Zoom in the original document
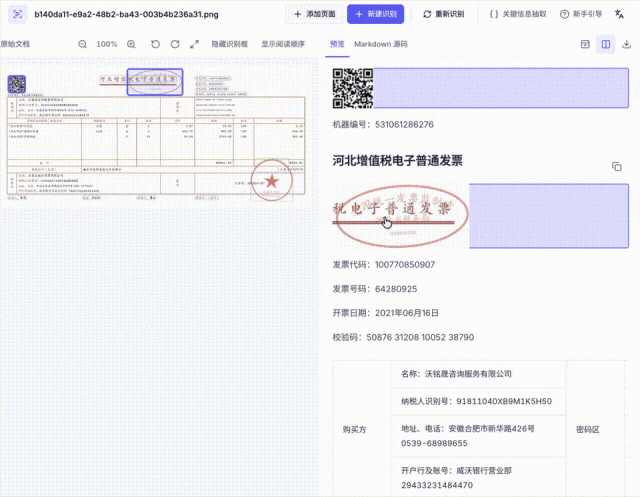 point(131,44)
